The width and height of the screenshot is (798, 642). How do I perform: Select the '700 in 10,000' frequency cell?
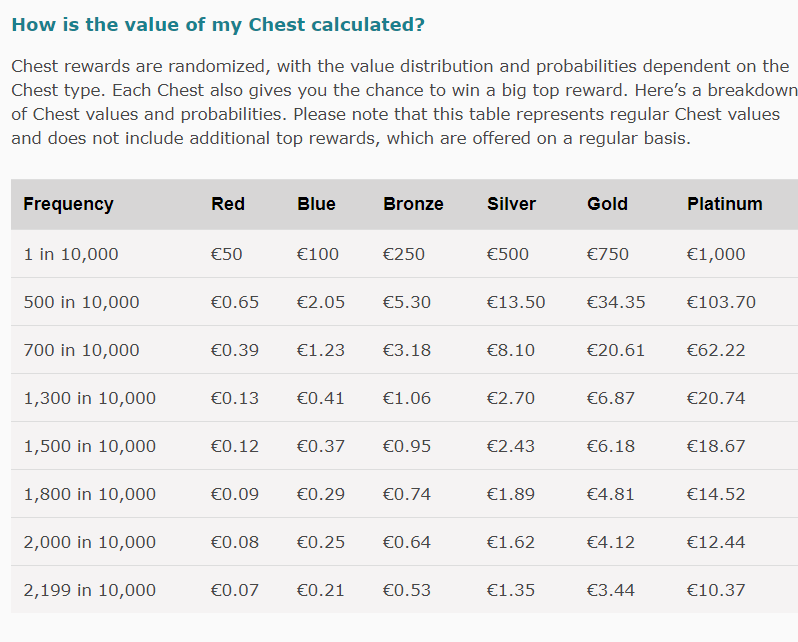tap(81, 350)
